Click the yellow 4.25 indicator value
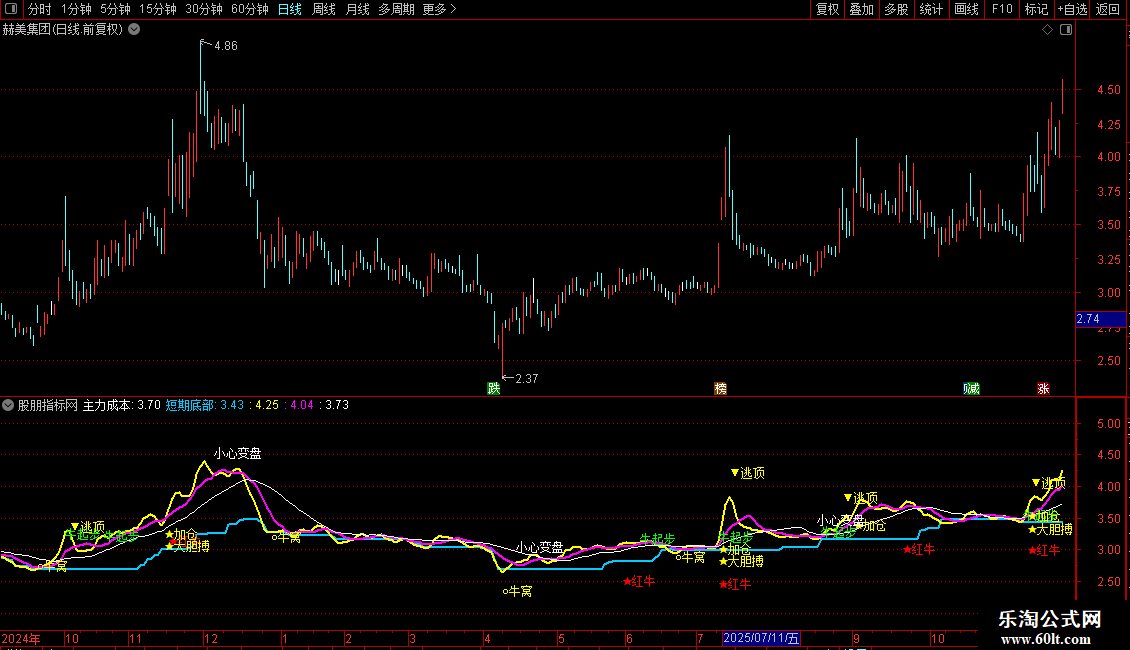1130x650 pixels. pyautogui.click(x=267, y=405)
